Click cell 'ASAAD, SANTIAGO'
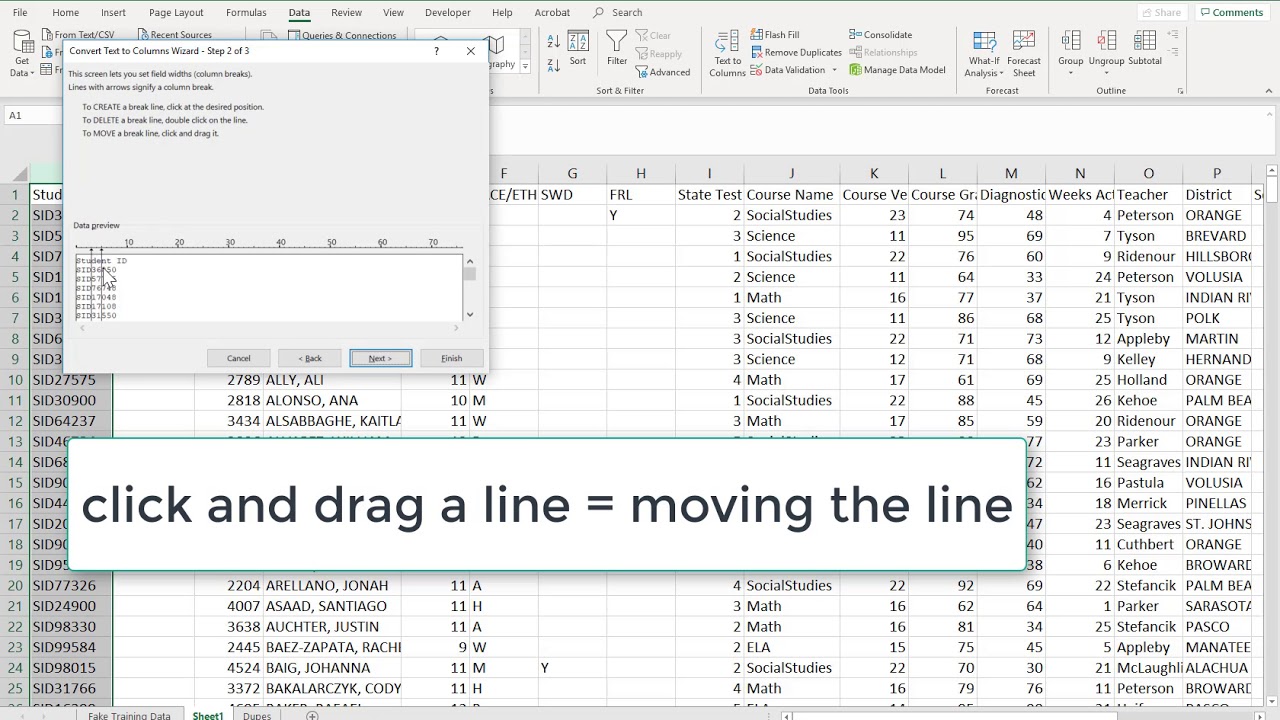1280x720 pixels. click(332, 606)
